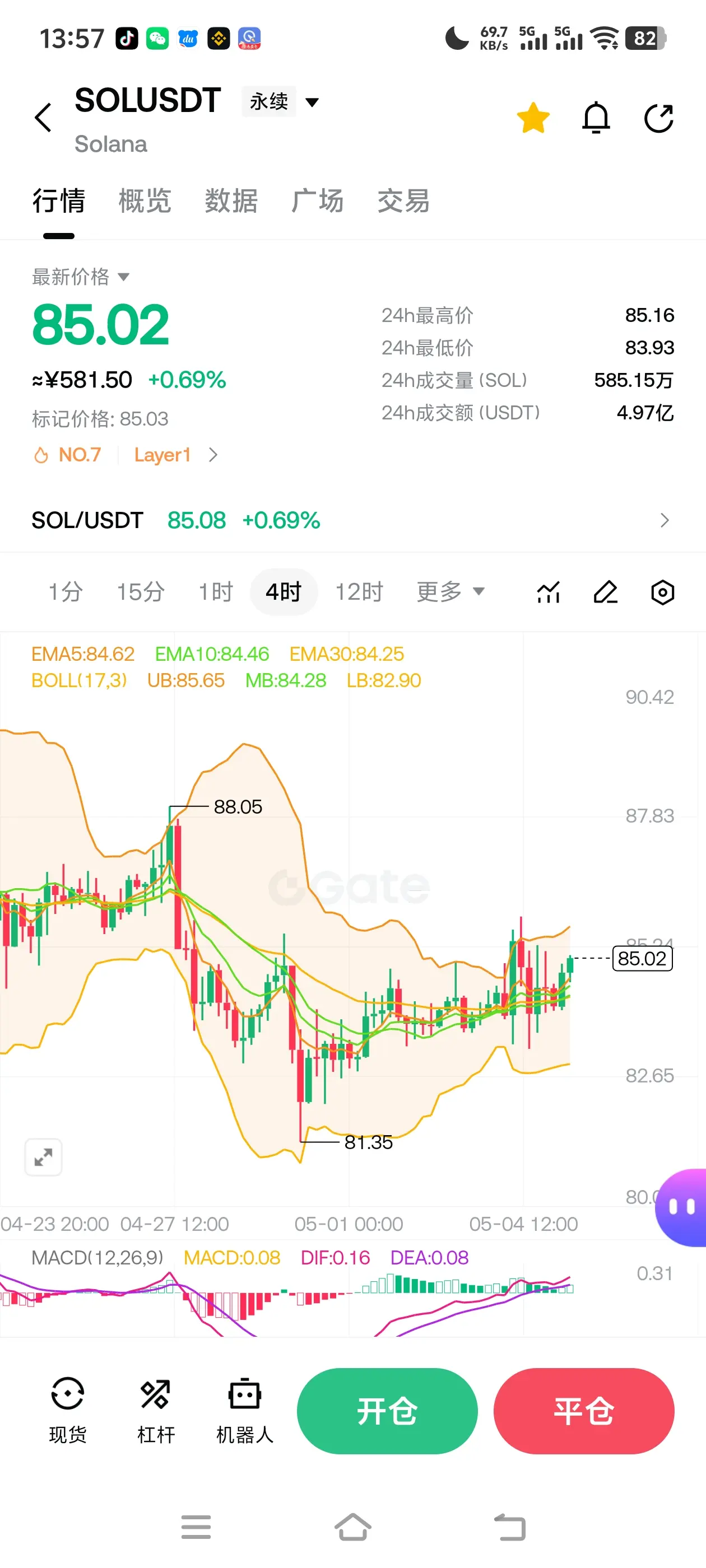Expand the 更多 intervals dropdown
The height and width of the screenshot is (1568, 706).
point(450,592)
